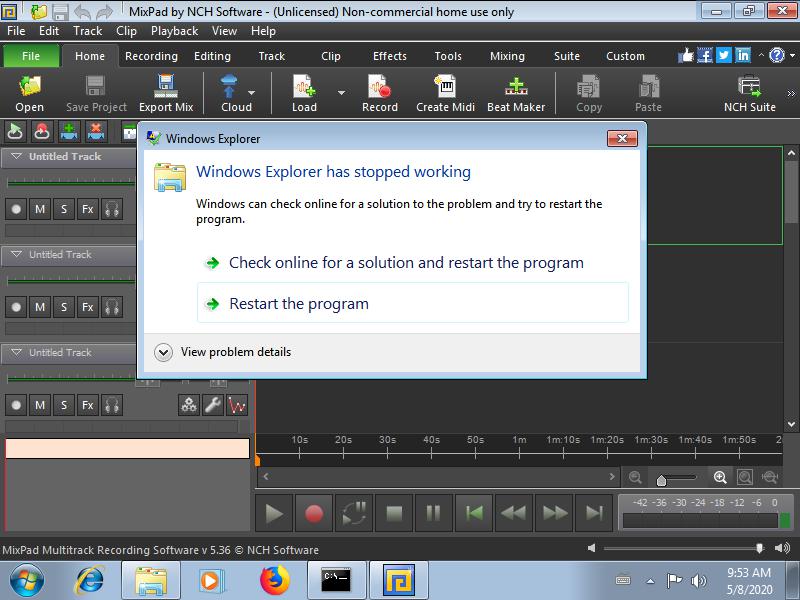Click the timeline scrollbar right arrow

[x=612, y=477]
